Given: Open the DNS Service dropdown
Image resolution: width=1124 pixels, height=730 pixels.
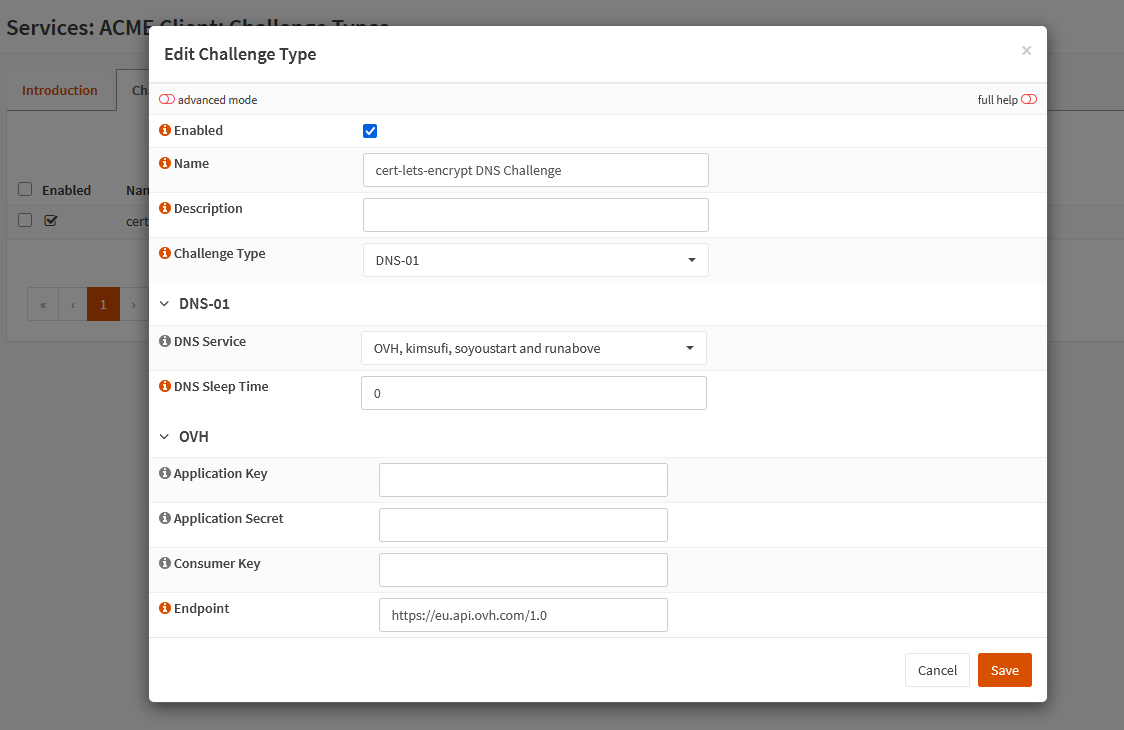Looking at the screenshot, I should (533, 347).
